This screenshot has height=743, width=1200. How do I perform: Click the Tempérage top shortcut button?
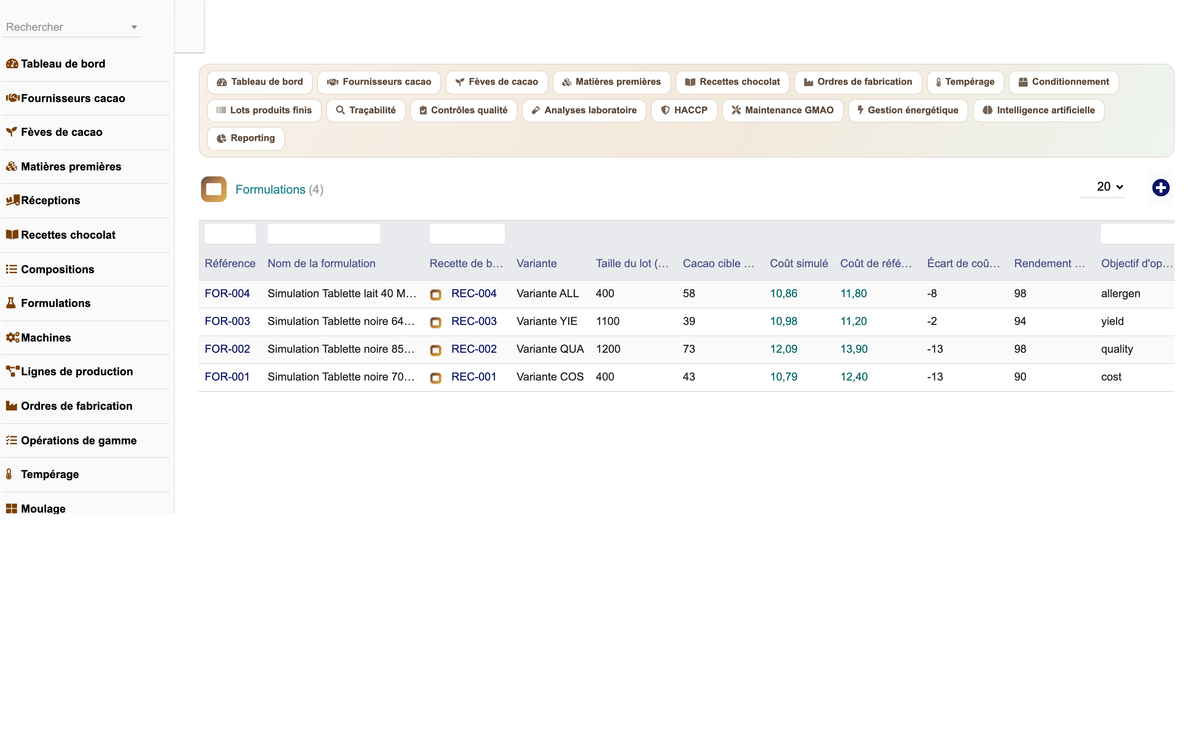(966, 82)
